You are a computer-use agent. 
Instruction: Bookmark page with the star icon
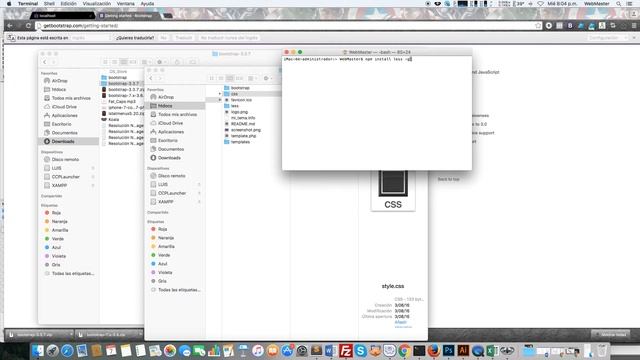(538, 25)
